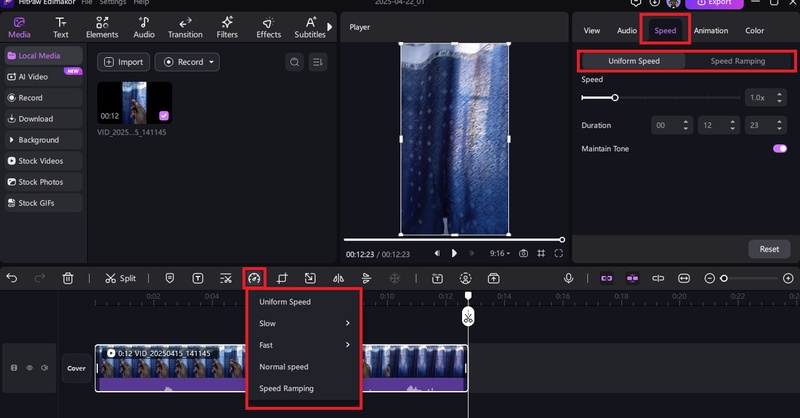Image resolution: width=800 pixels, height=418 pixels.
Task: Seek using the player progress bar
Action: point(453,239)
